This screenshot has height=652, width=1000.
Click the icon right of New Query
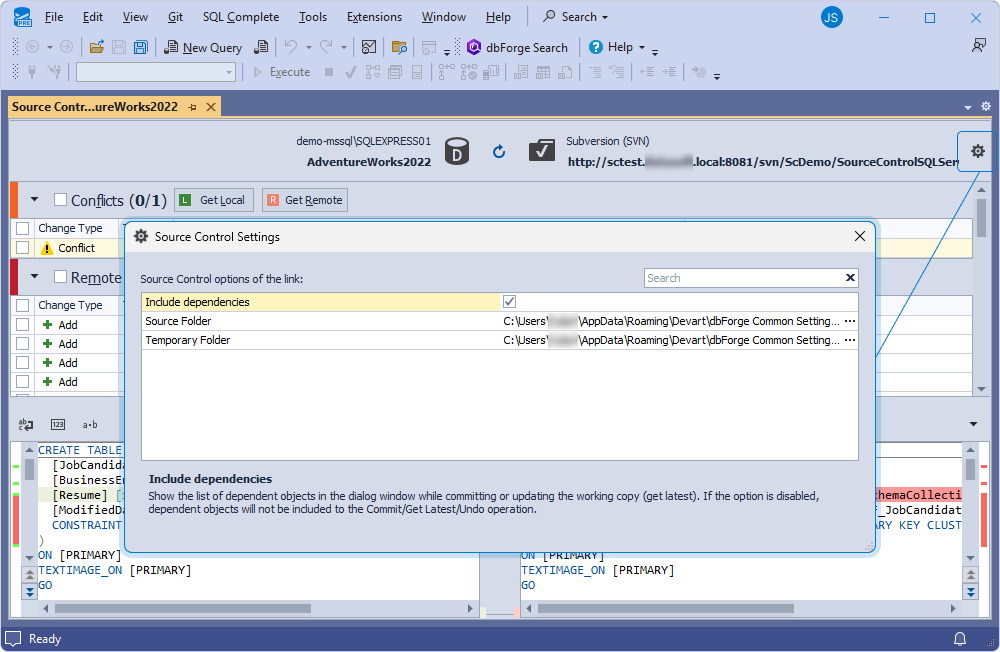click(261, 47)
